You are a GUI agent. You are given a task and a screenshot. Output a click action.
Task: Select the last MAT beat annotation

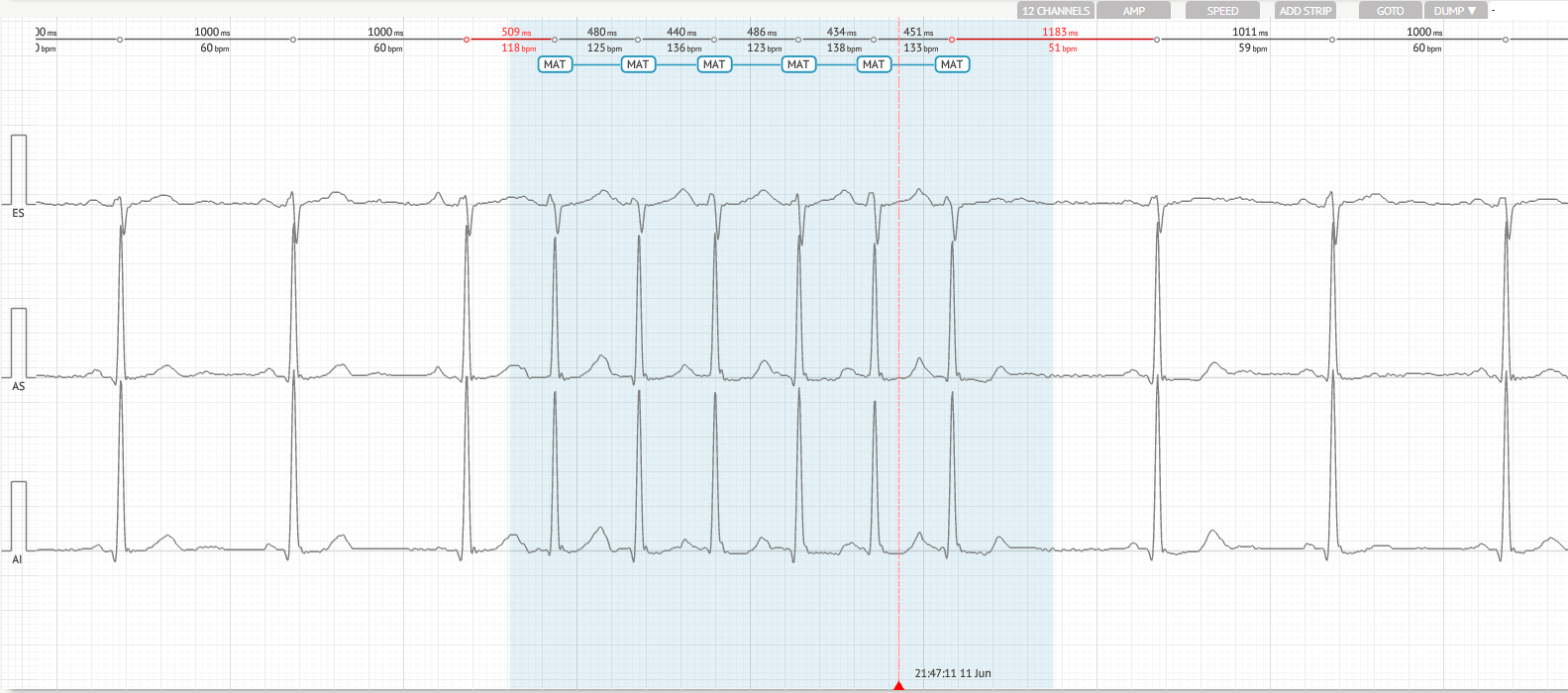(x=951, y=64)
